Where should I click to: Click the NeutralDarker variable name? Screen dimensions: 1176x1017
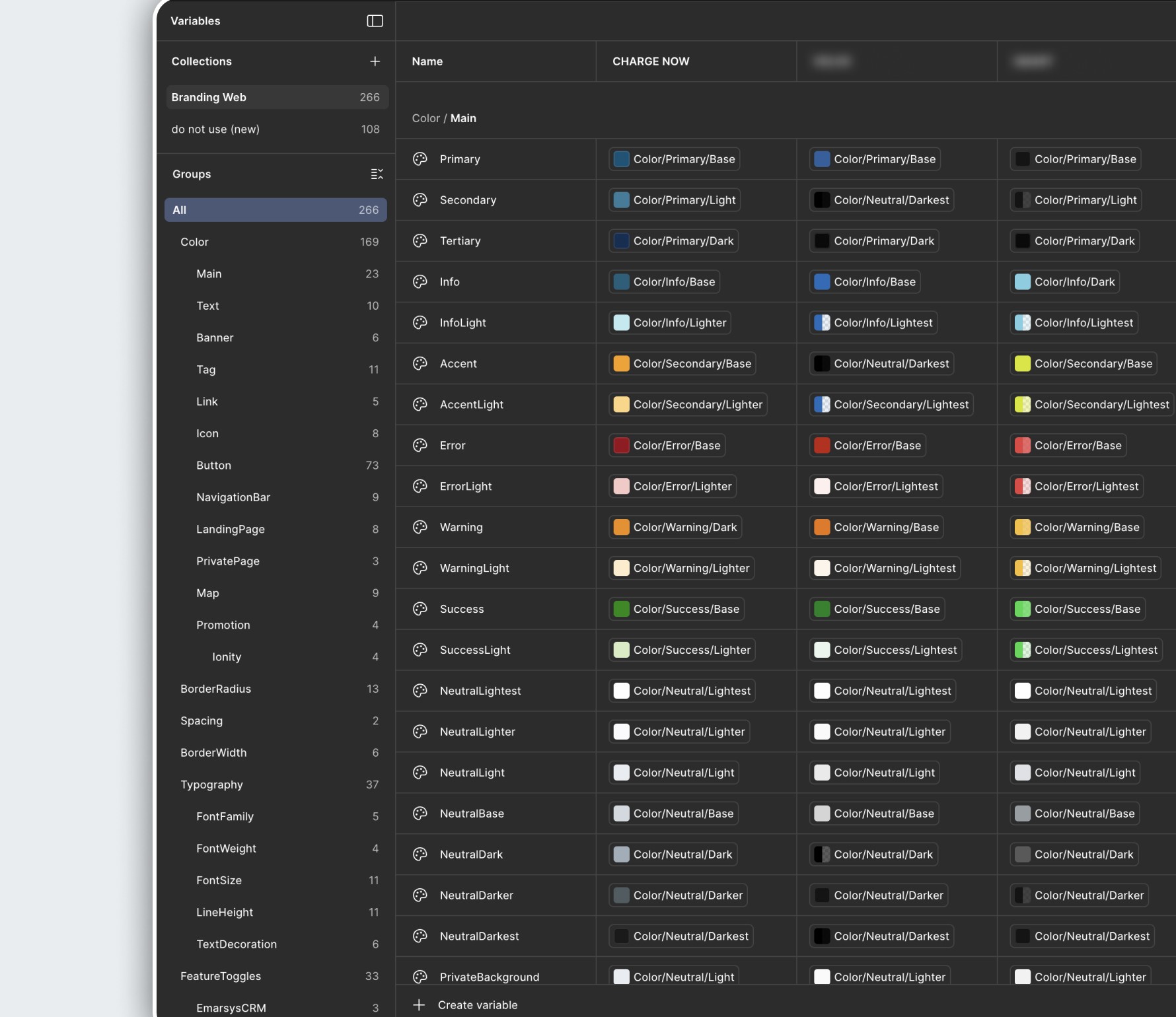click(476, 896)
